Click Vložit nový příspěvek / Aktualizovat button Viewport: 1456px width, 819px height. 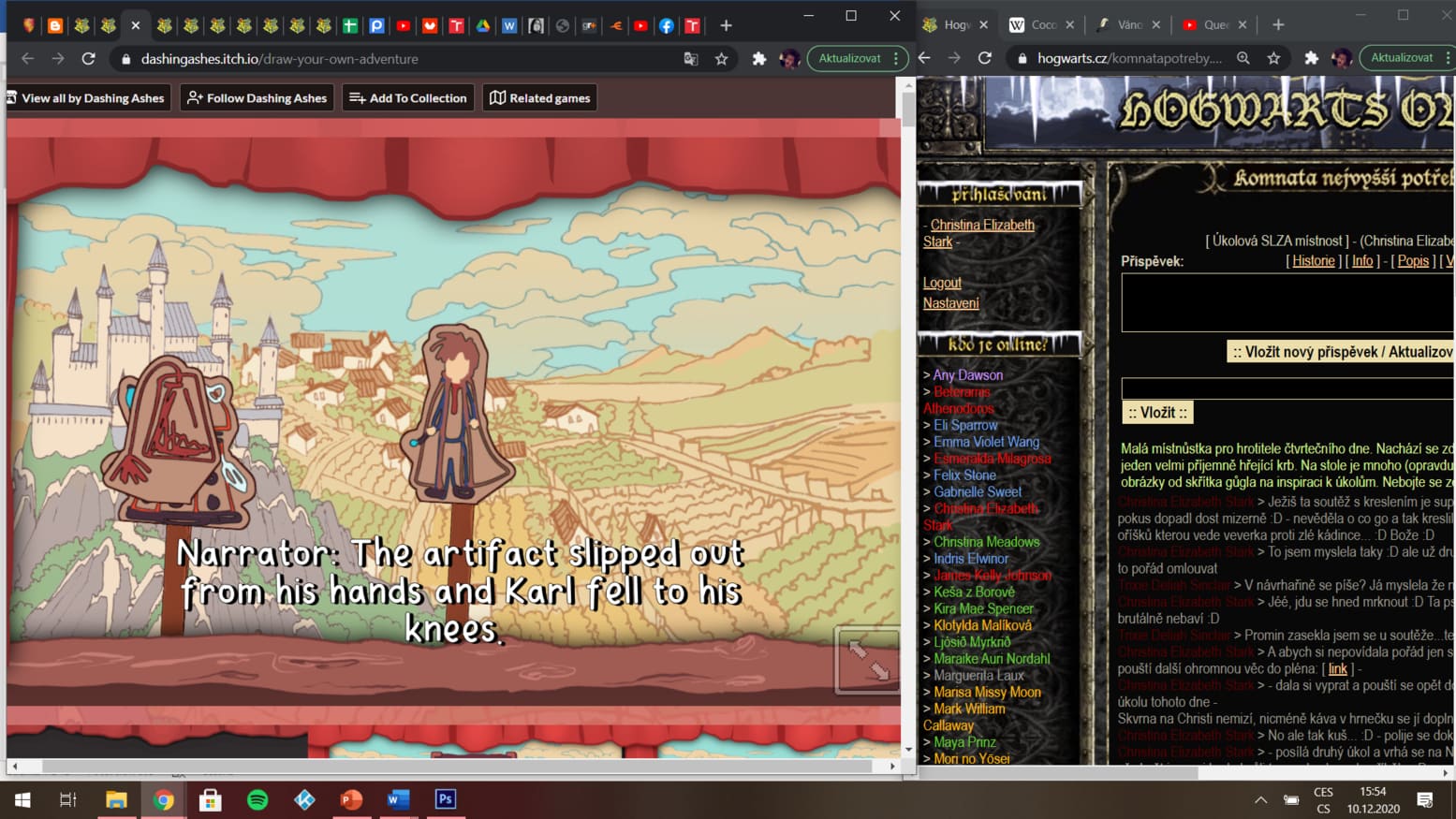pos(1341,352)
